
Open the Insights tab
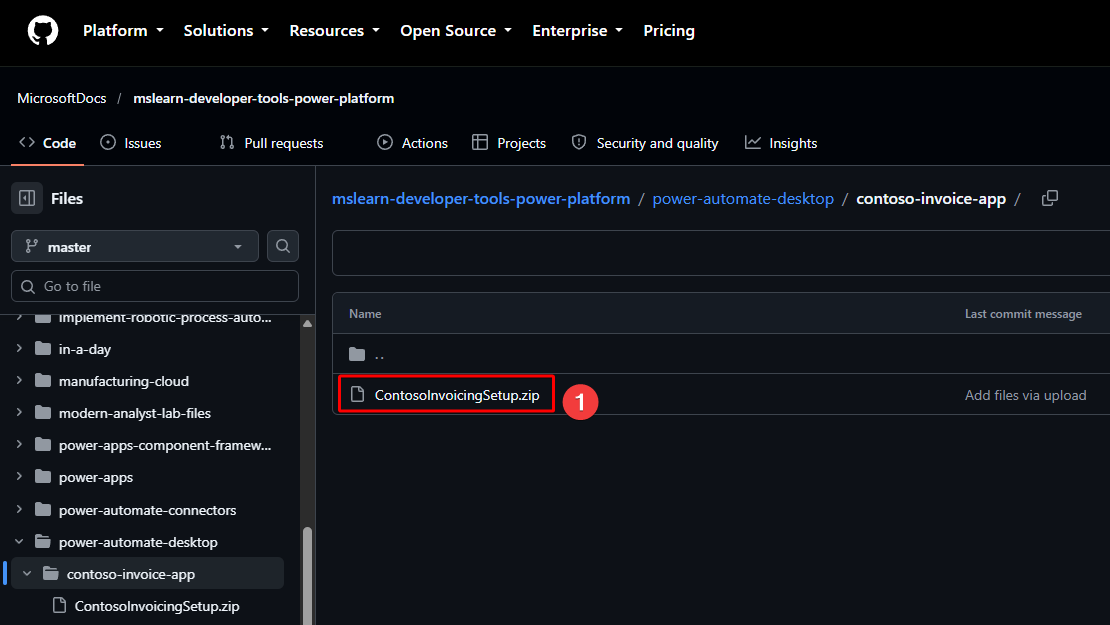pos(781,143)
